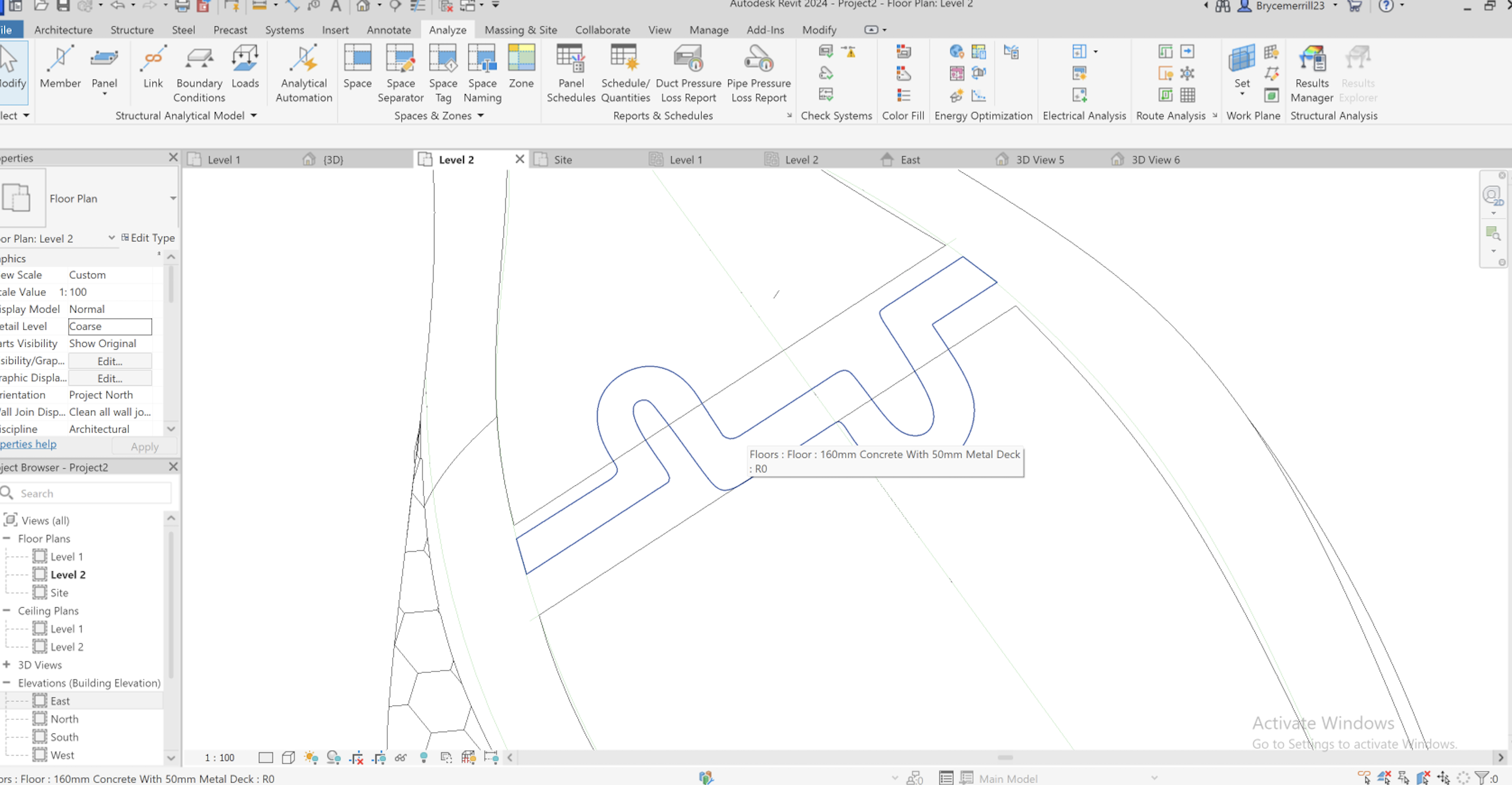Click Visibility/Graphics Edit... button

coord(110,361)
